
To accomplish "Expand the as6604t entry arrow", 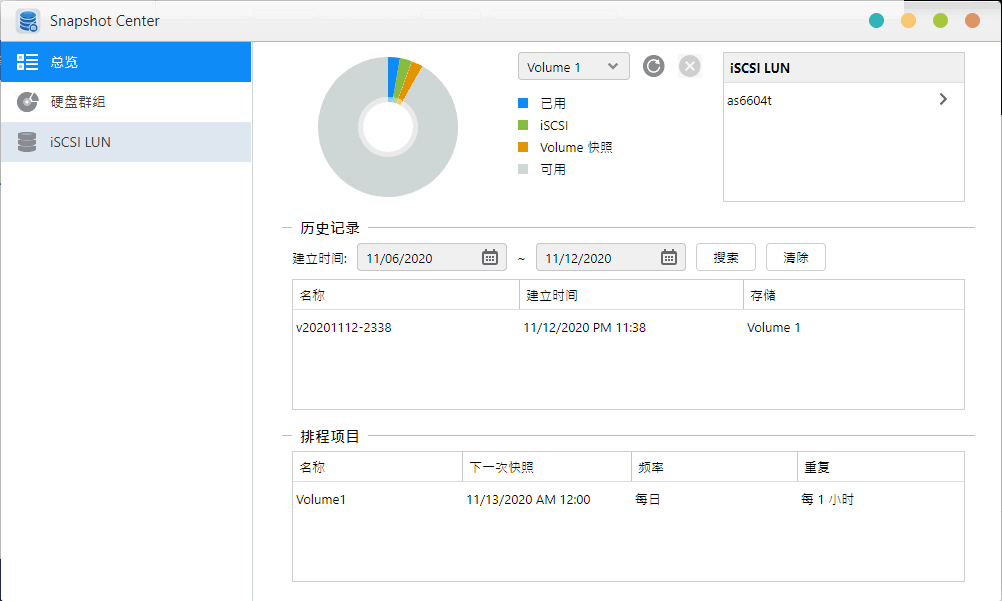I will tap(942, 99).
